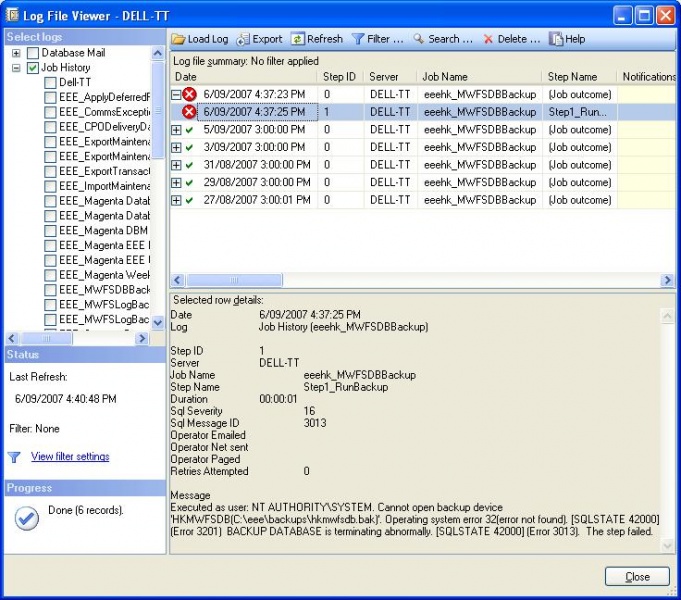Click the log grid scroll-right arrow
This screenshot has height=600, width=681.
point(668,280)
